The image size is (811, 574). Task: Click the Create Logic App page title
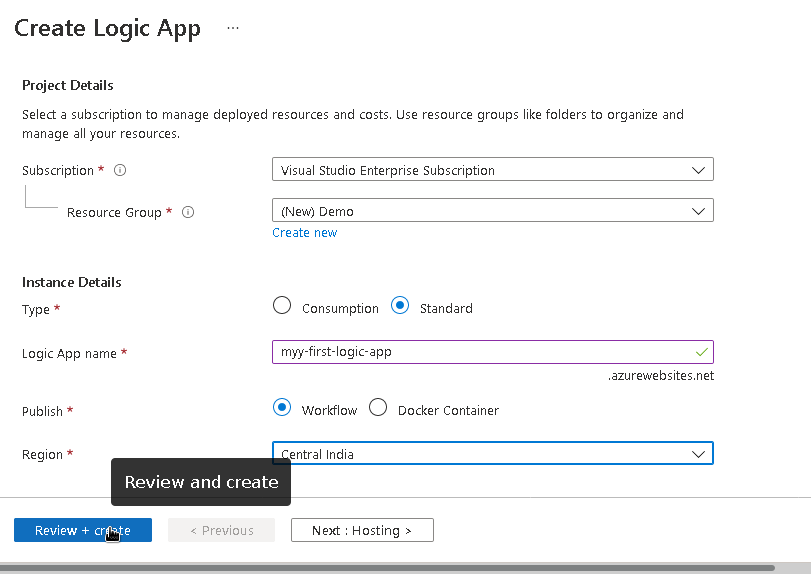(x=107, y=28)
